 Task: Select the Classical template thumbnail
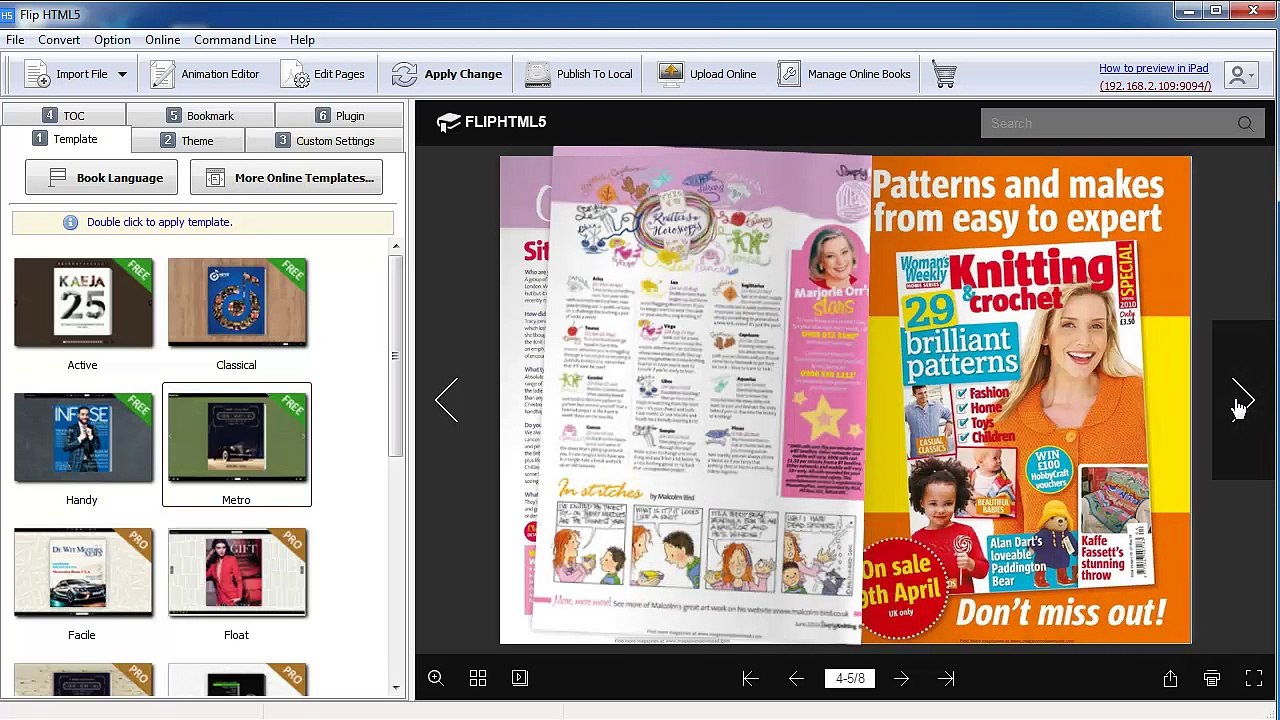click(237, 303)
